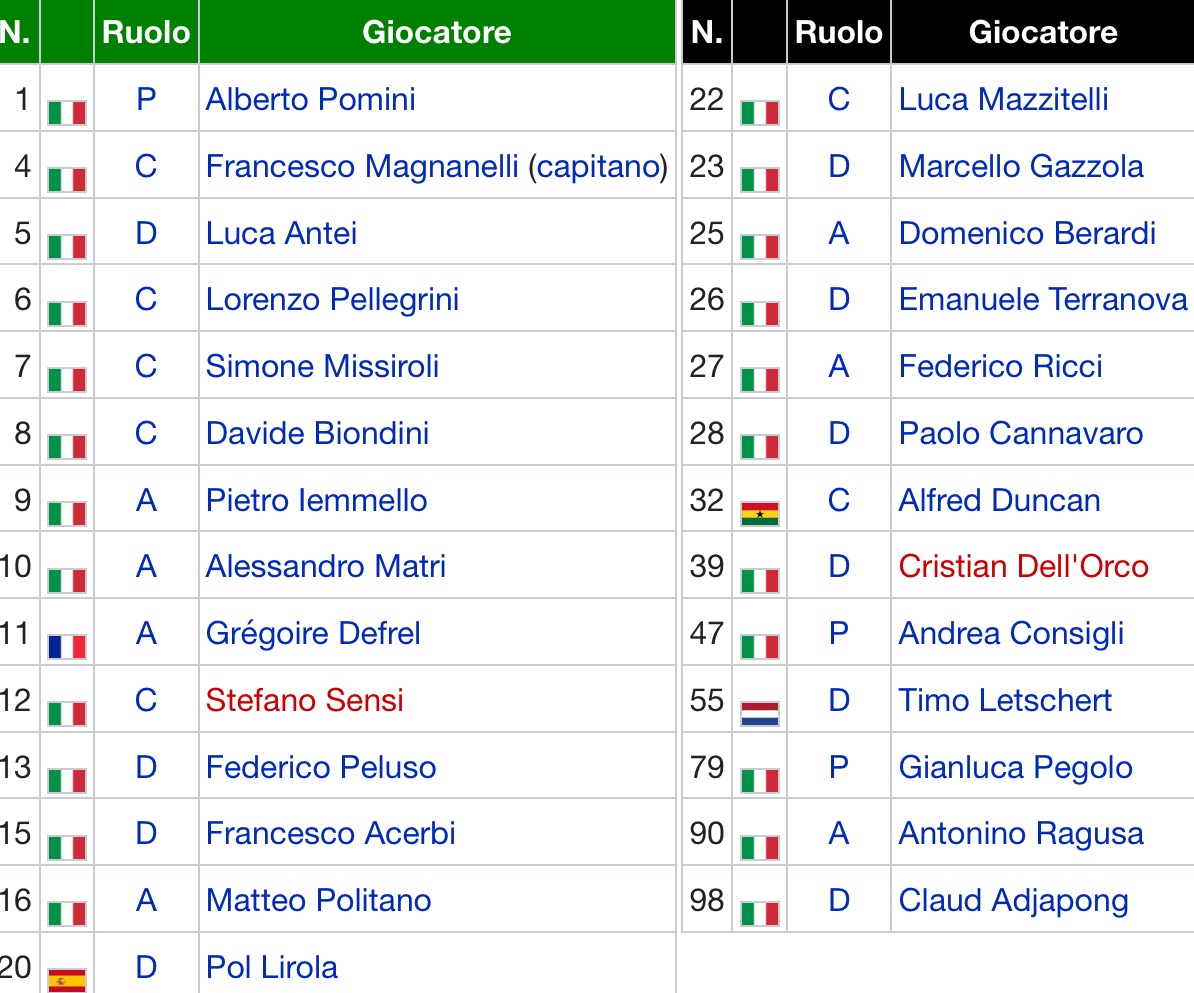Open Francesco Acerbi's page

tap(330, 833)
